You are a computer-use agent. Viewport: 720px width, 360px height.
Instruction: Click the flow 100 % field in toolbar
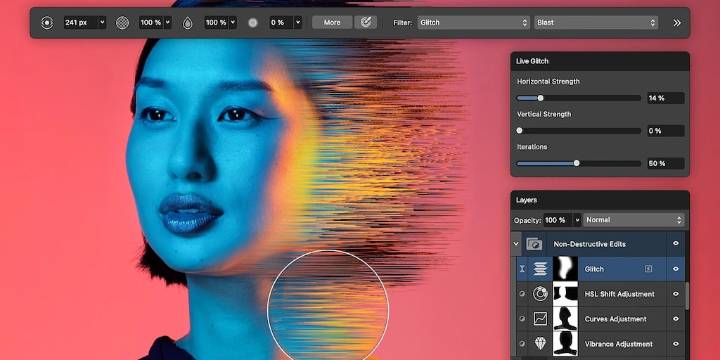pyautogui.click(x=216, y=22)
